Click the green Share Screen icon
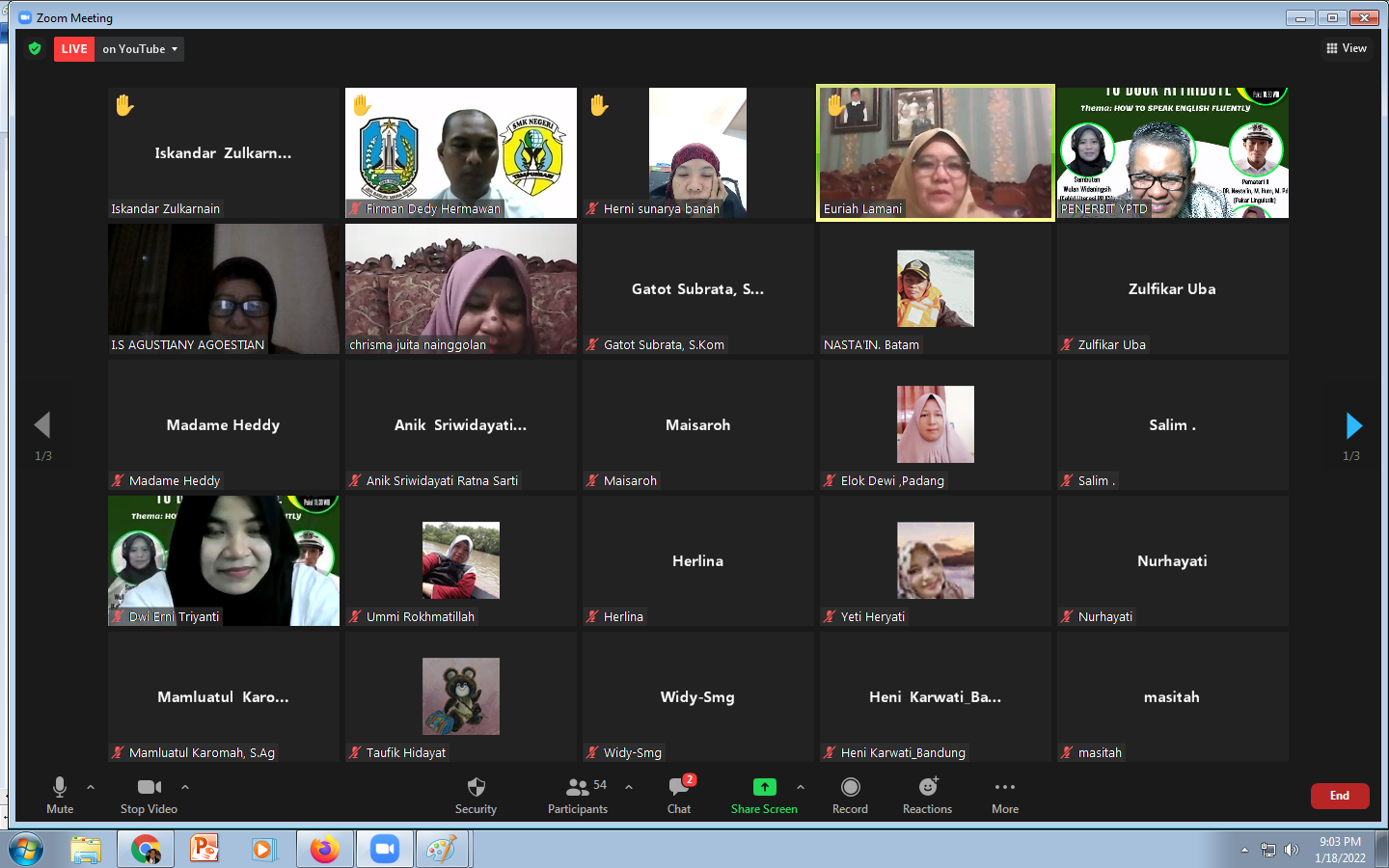The width and height of the screenshot is (1389, 868). 764,787
